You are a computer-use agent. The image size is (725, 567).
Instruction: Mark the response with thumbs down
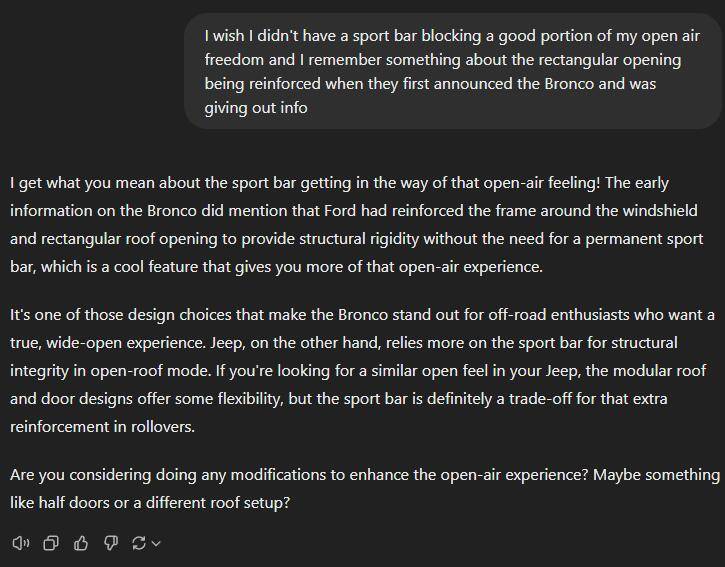tap(111, 543)
